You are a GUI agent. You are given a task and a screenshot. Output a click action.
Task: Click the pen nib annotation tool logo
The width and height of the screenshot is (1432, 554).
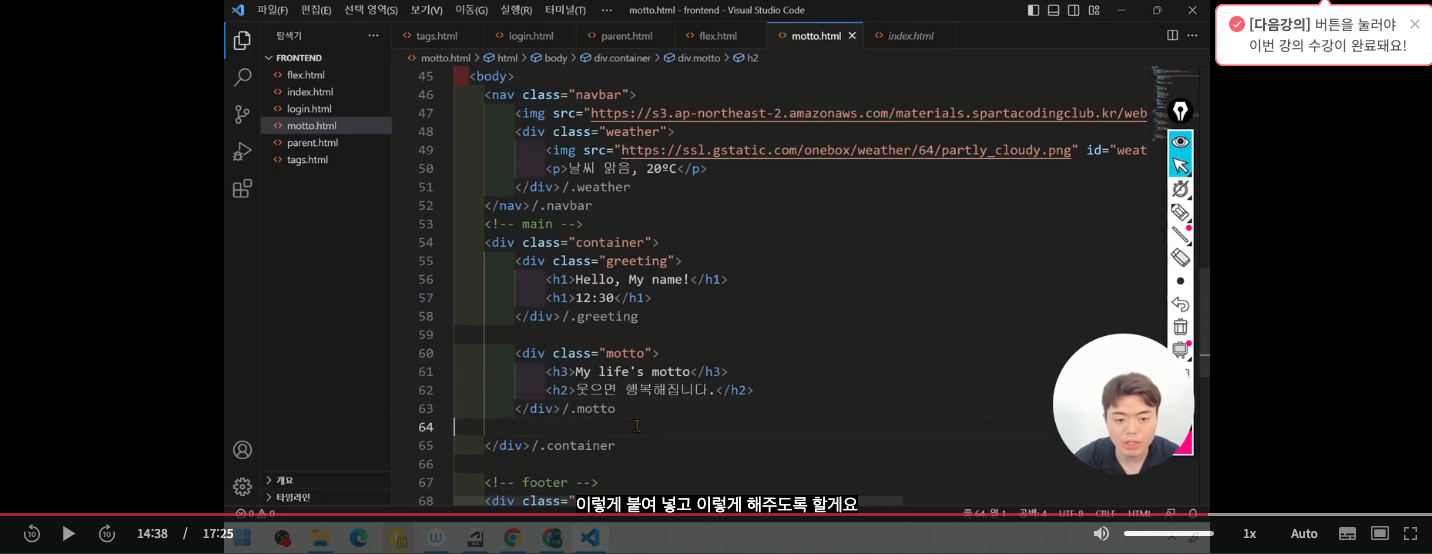(1180, 111)
